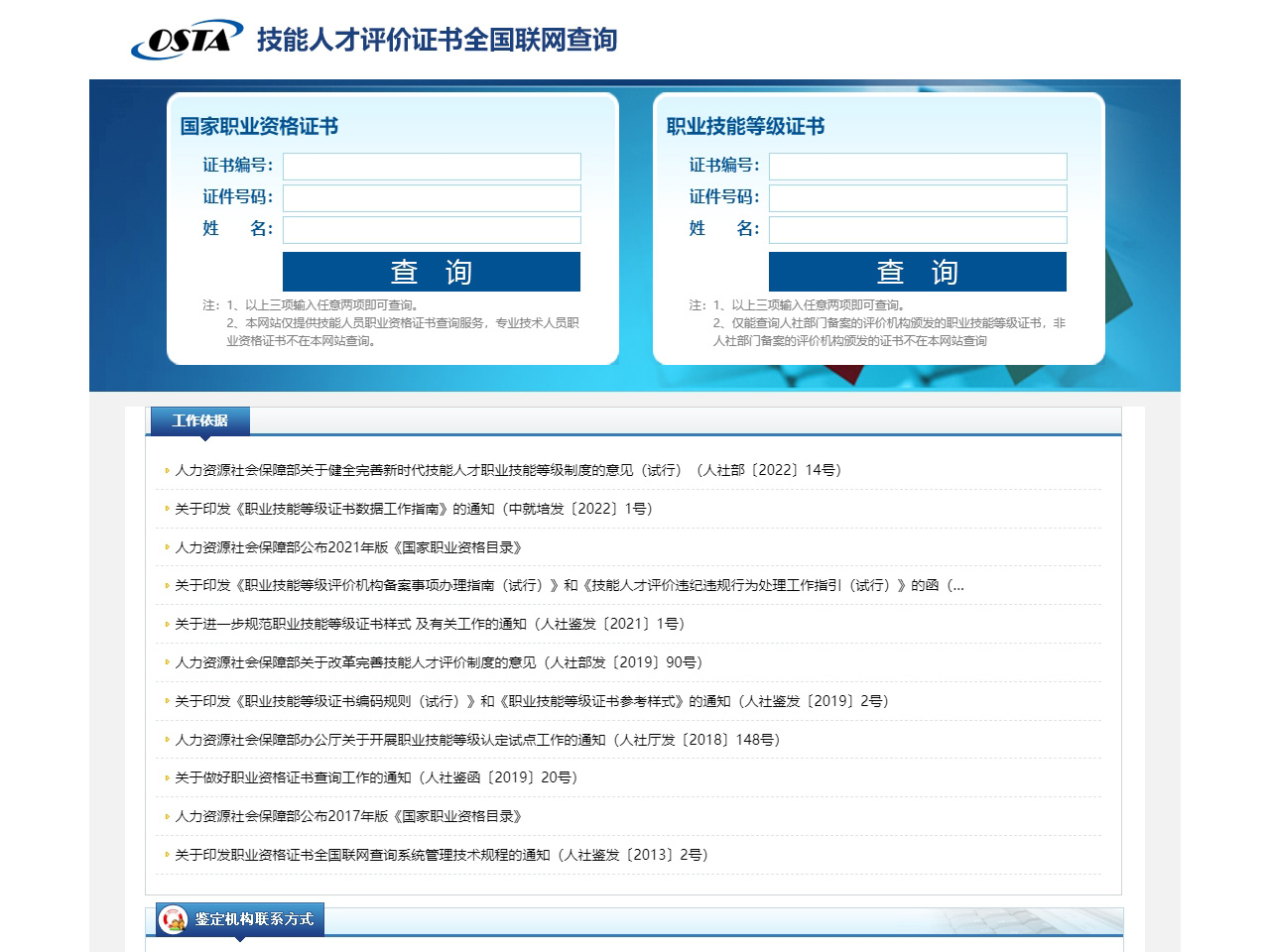1270x952 pixels.
Task: Open the 人社部〔2022〕14号 notice link
Action: tap(505, 470)
